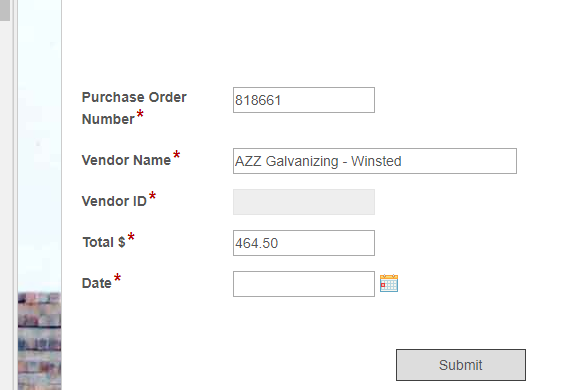The width and height of the screenshot is (564, 390).
Task: Click the red asterisk beside Total $
Action: click(x=131, y=237)
